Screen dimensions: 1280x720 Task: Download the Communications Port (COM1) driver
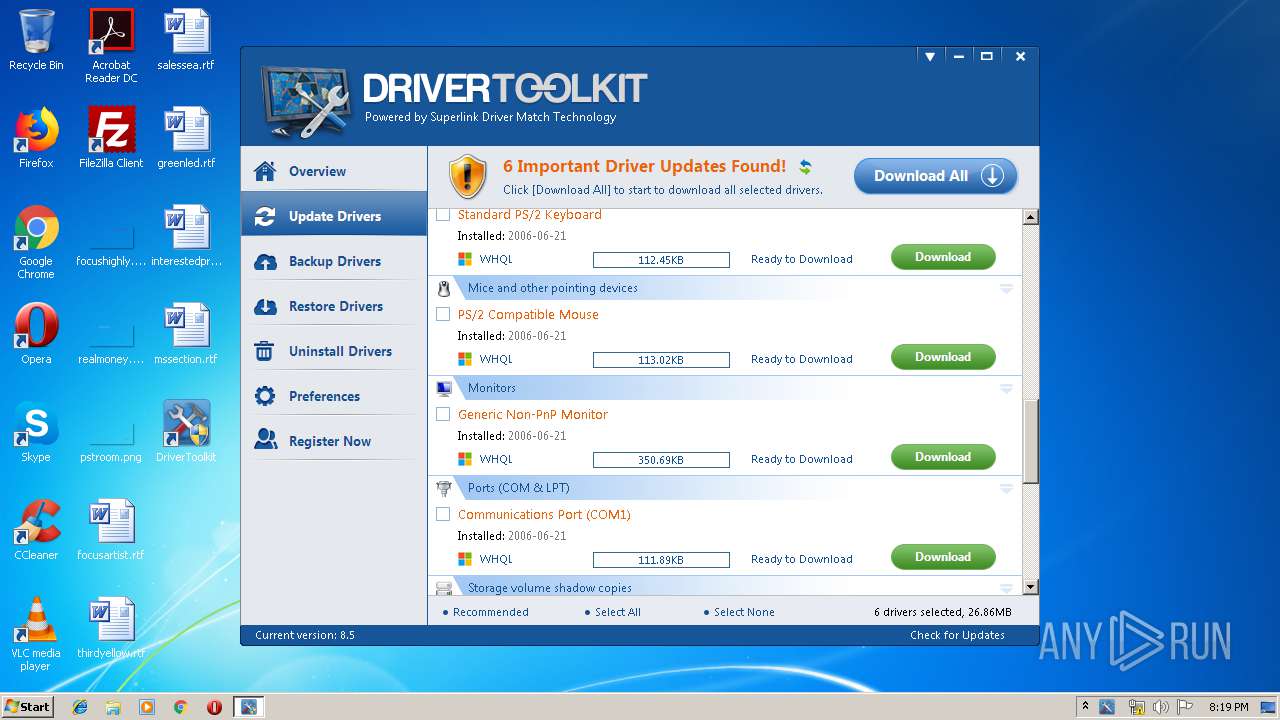tap(943, 557)
